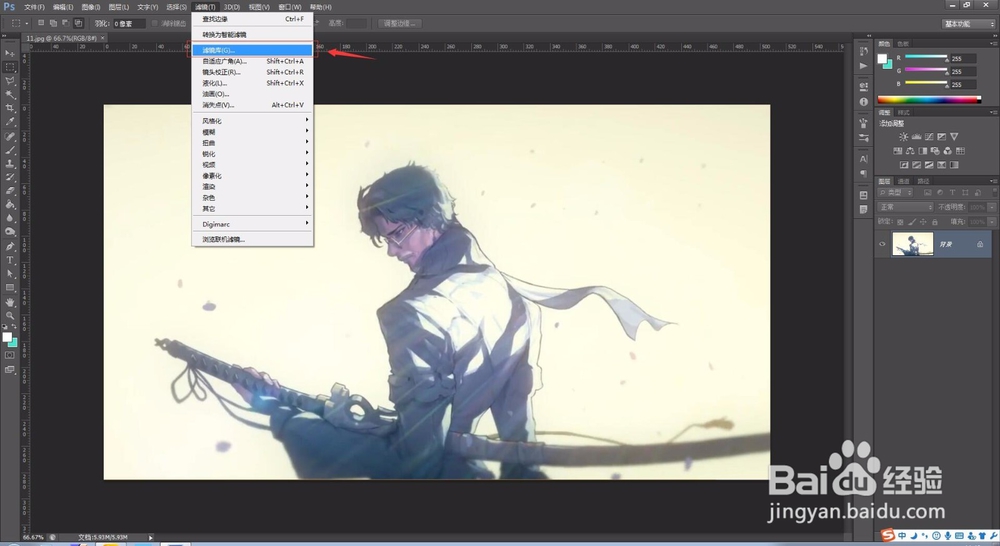Hide the Background layer eye icon

point(882,244)
